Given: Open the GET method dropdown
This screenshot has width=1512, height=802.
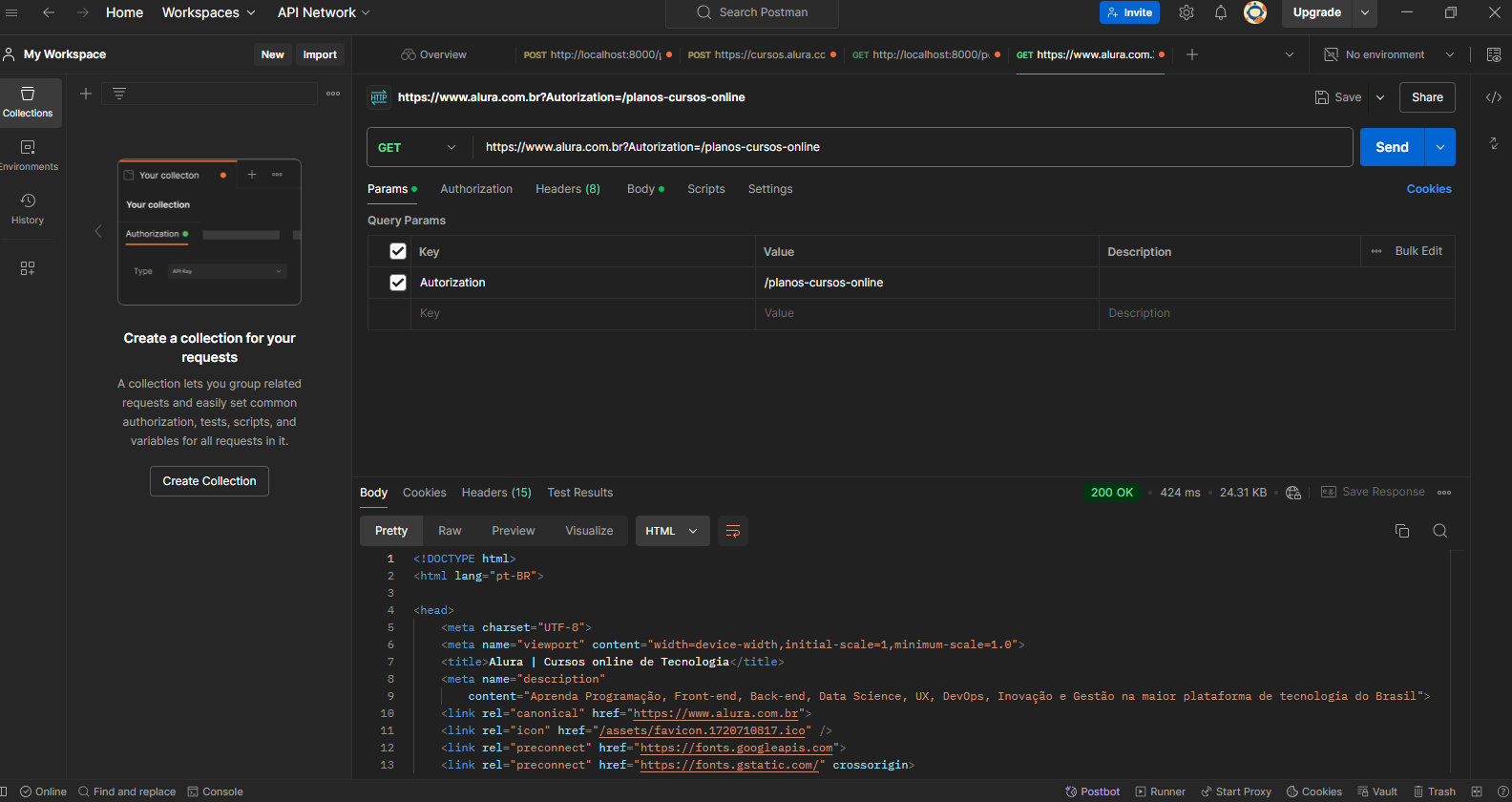Looking at the screenshot, I should pyautogui.click(x=417, y=147).
